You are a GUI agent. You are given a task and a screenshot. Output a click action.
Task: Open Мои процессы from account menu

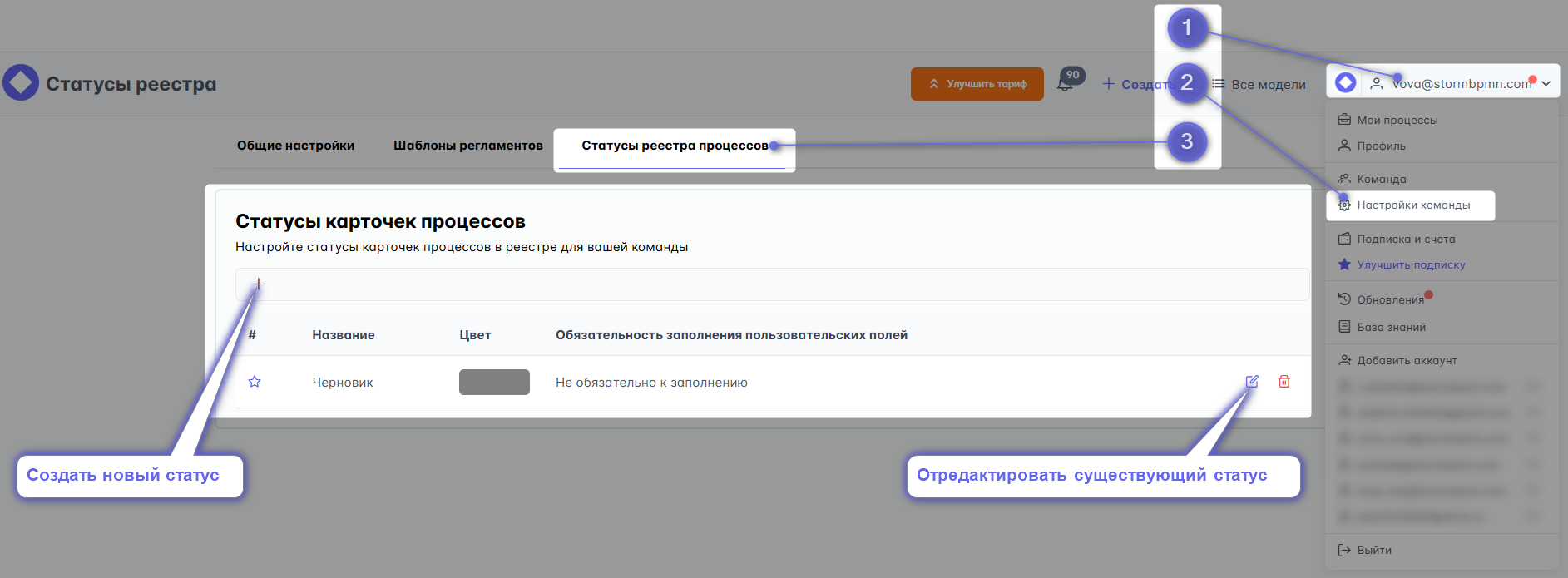coord(1397,120)
